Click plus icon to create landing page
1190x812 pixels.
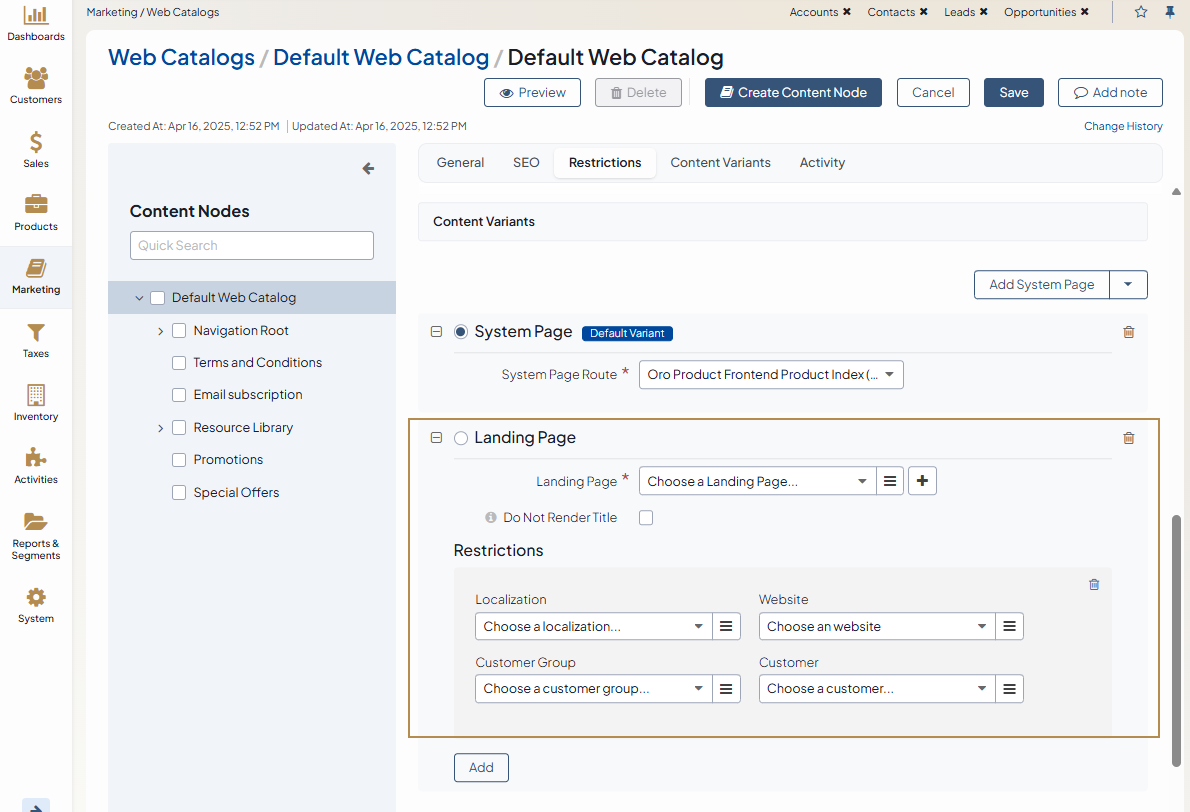pos(922,481)
